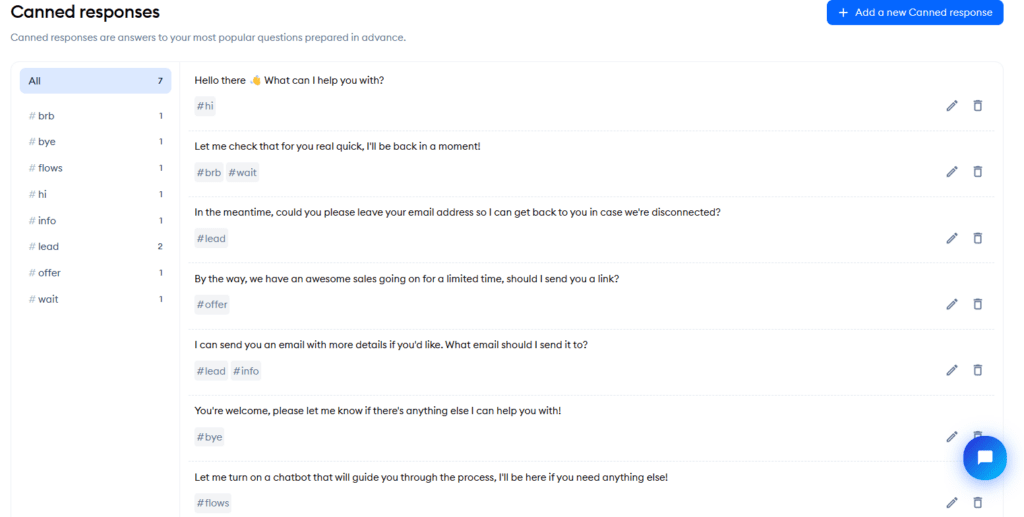Click the #info tag chip on email response

[246, 371]
